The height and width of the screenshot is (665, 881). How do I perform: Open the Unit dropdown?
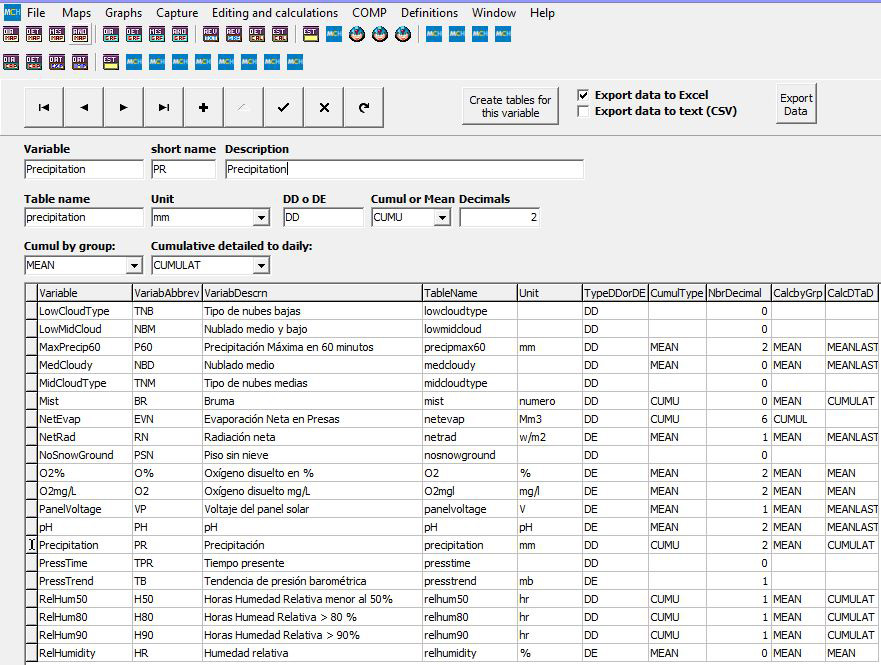(261, 218)
